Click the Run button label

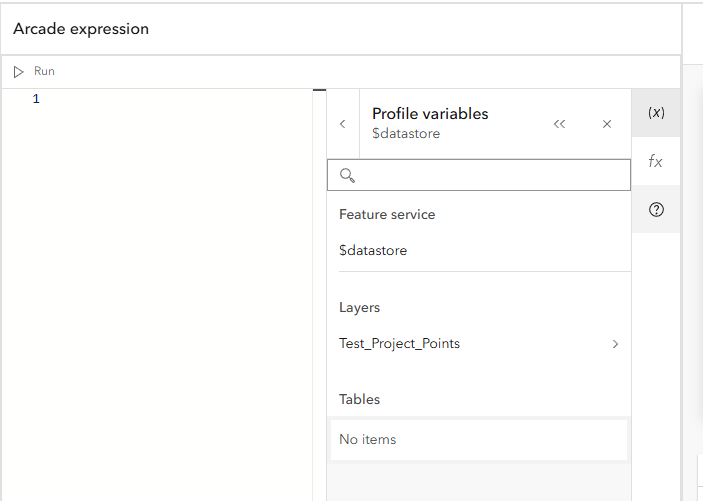(45, 72)
